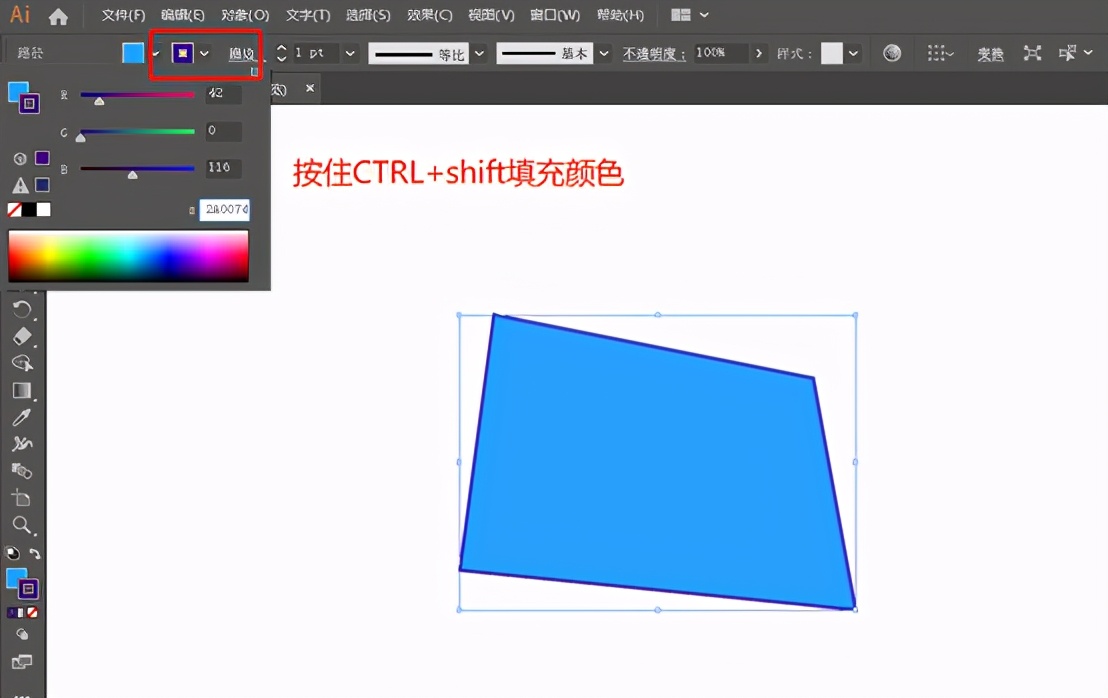Click the 描边 stroke panel link

click(x=241, y=54)
